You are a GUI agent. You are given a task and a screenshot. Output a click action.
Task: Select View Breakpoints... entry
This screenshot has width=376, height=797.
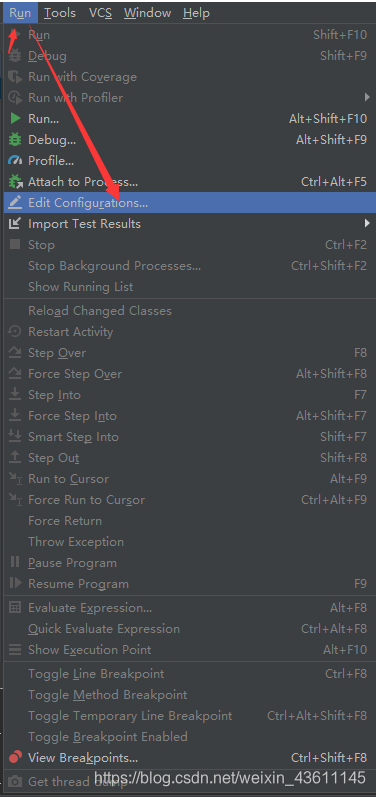[x=190, y=758]
